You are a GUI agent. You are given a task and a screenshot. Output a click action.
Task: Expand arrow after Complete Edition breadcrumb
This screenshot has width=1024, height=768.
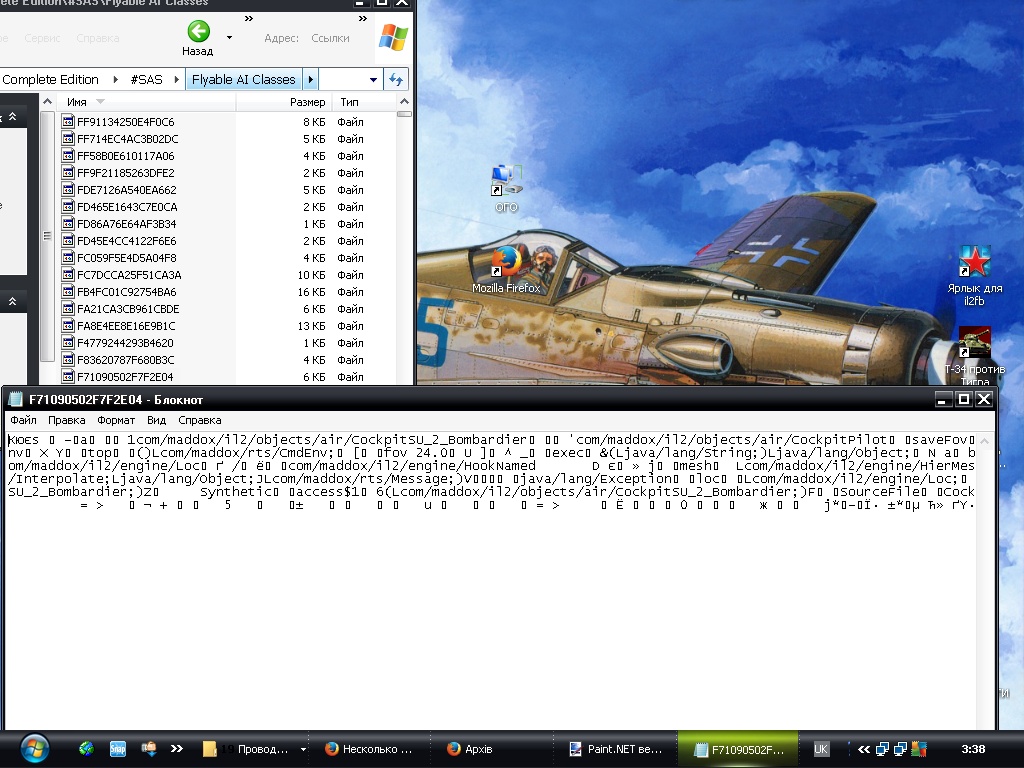116,79
